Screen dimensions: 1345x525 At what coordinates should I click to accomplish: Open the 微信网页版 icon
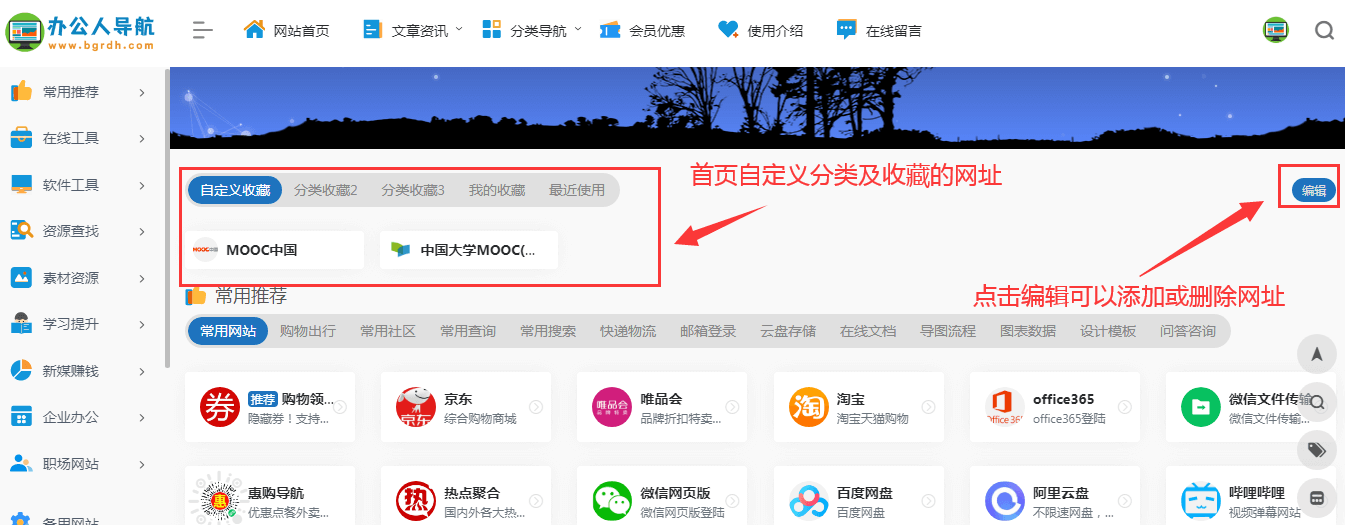pos(610,501)
